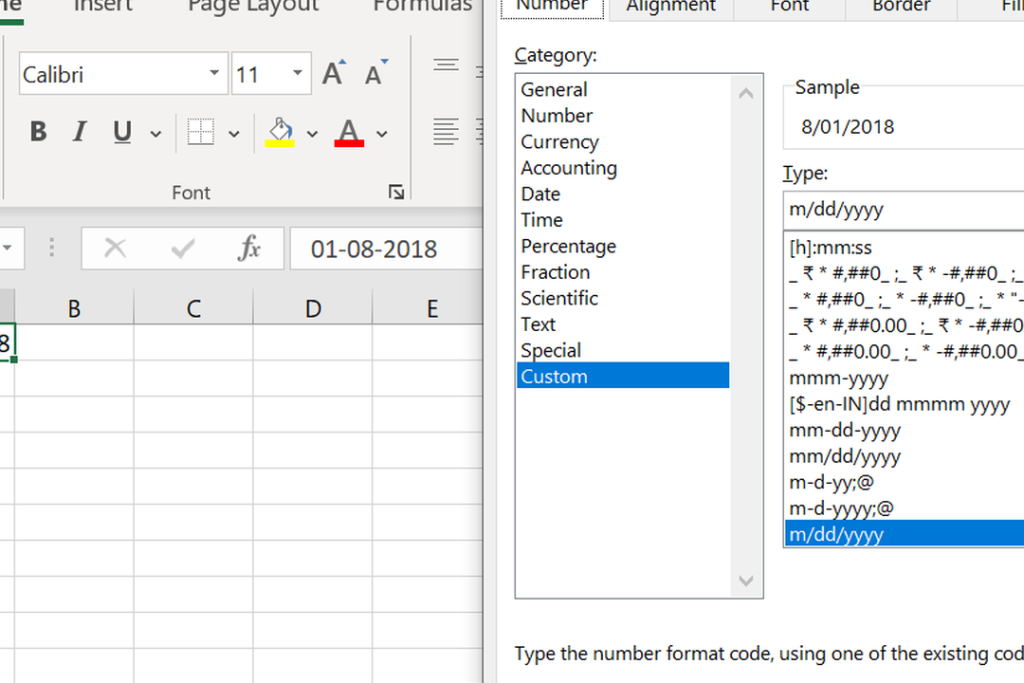Open the Insert Function dialog via fx icon
Viewport: 1024px width, 683px height.
pyautogui.click(x=251, y=248)
